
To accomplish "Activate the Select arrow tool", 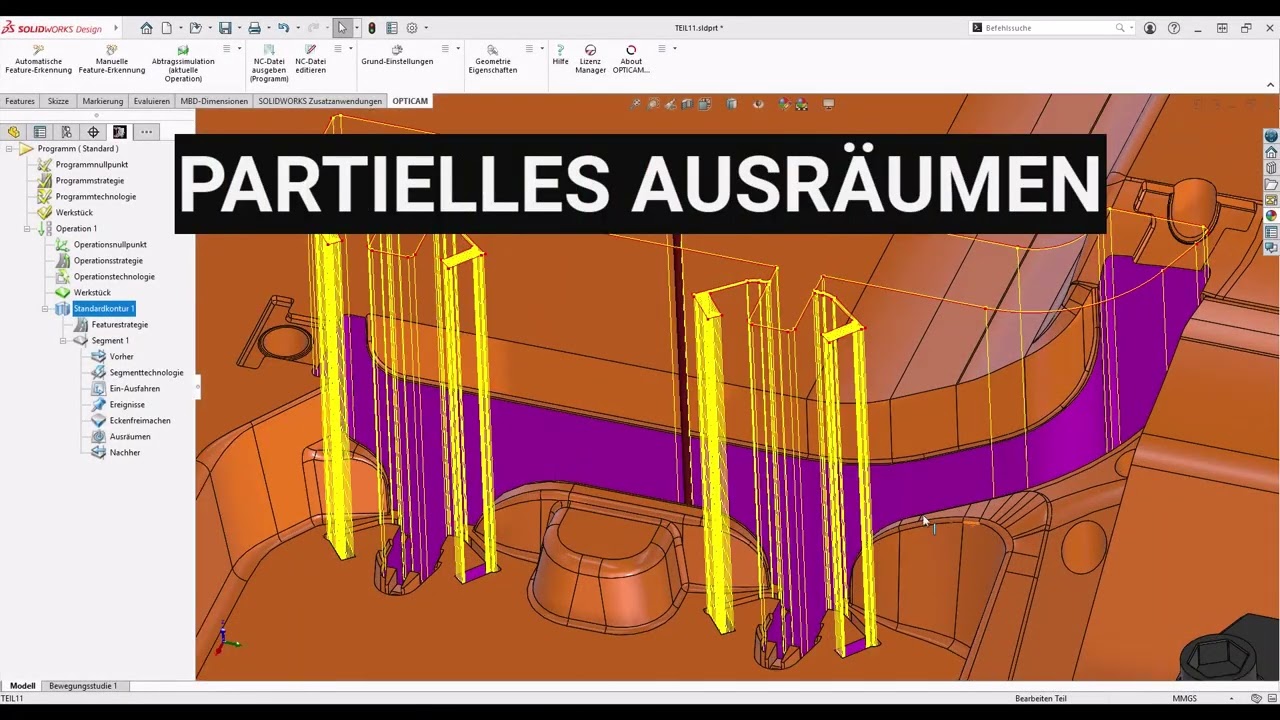I will coord(342,28).
